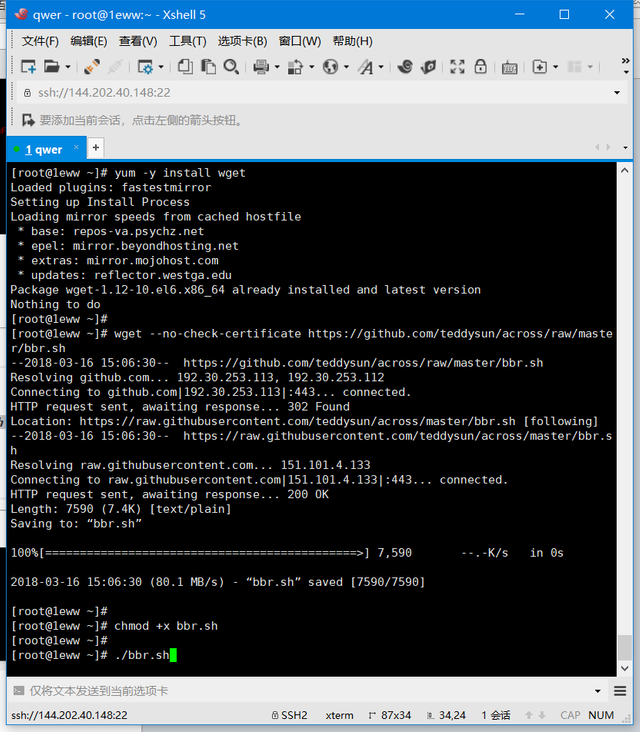
Task: Click the xterm status bar entry
Action: pos(339,716)
